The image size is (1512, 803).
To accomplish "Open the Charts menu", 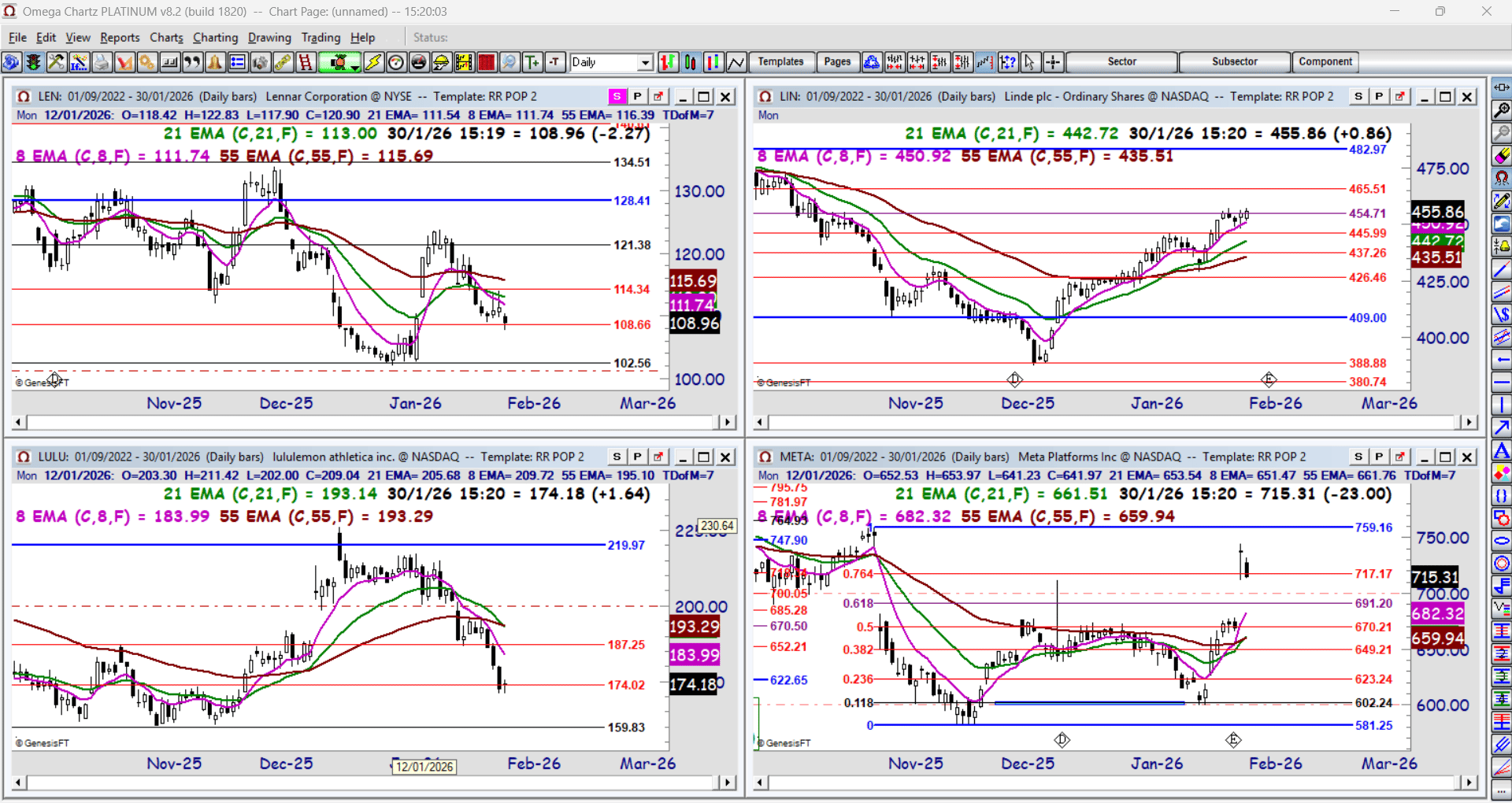I will [166, 37].
